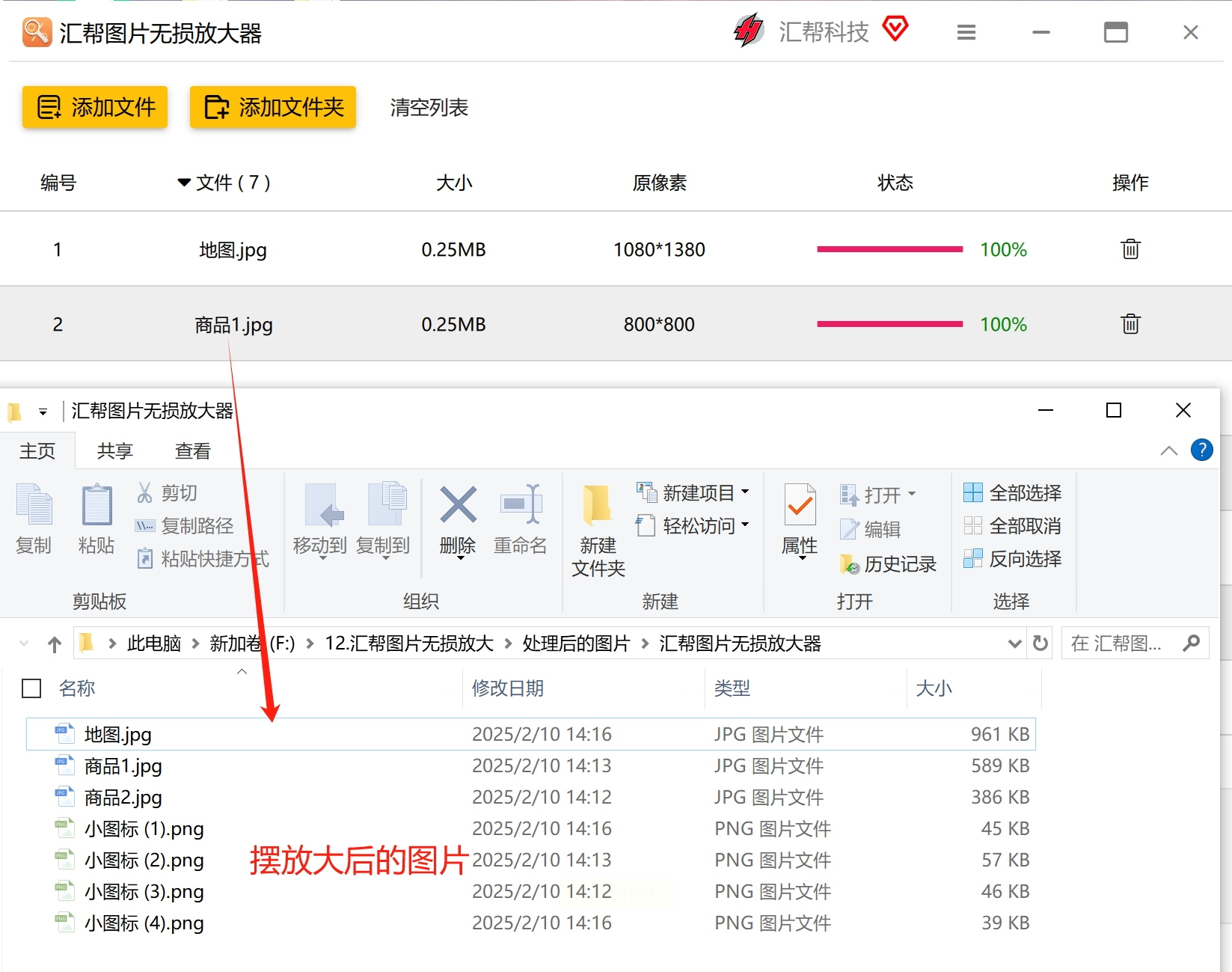The image size is (1232, 972).
Task: Click 全部选择 to select all files
Action: pyautogui.click(x=1012, y=492)
